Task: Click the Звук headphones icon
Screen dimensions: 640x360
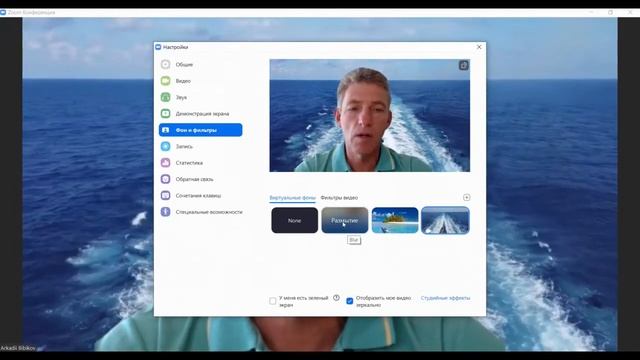Action: coord(165,97)
